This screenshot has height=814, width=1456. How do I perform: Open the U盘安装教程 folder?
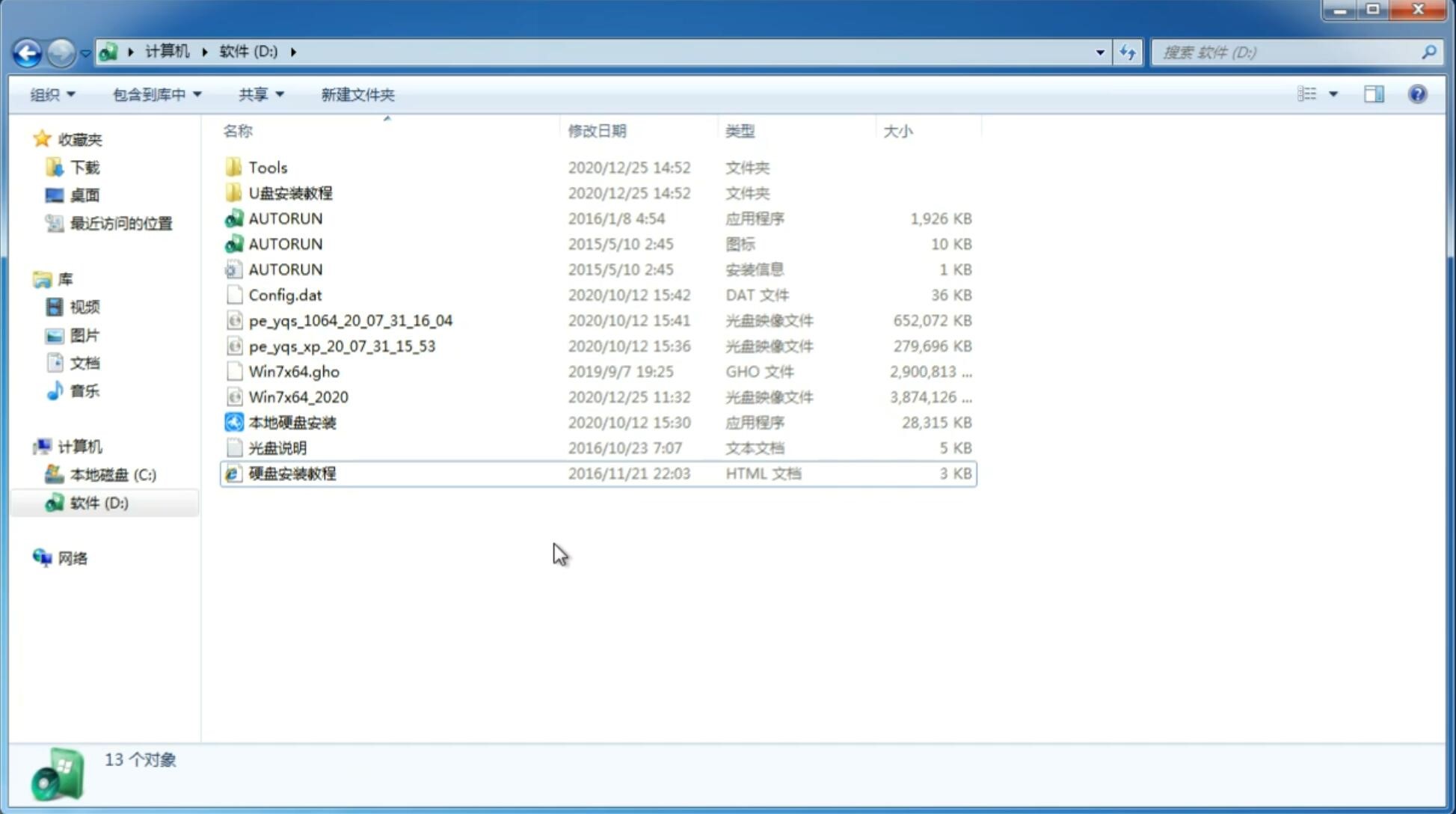click(x=290, y=192)
